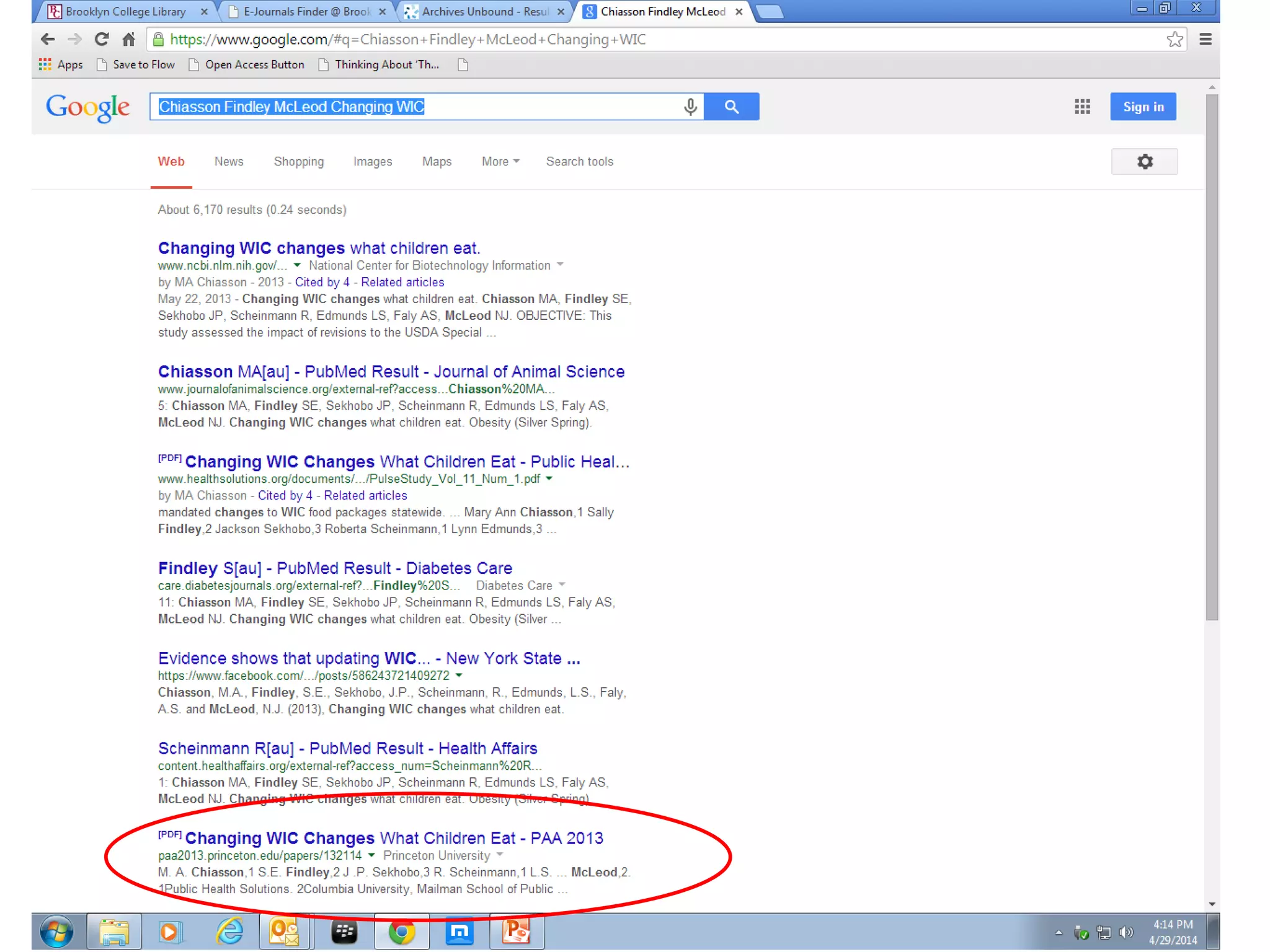Screen dimensions: 1270x952
Task: Open the Search tools option
Action: (579, 162)
